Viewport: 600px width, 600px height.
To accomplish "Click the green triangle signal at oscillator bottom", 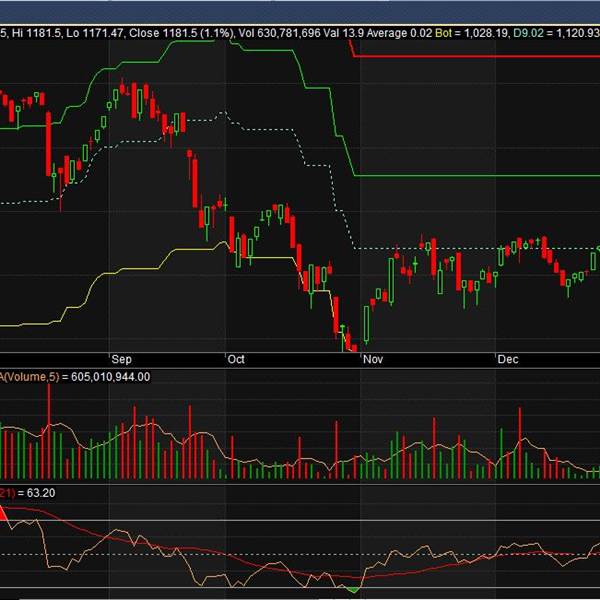I will (353, 590).
